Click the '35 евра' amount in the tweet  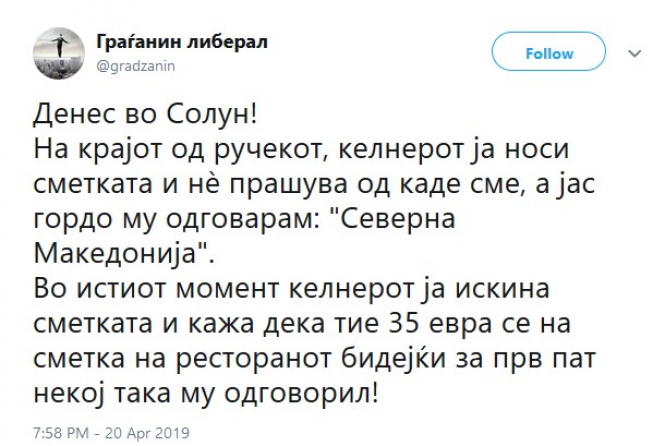point(440,324)
